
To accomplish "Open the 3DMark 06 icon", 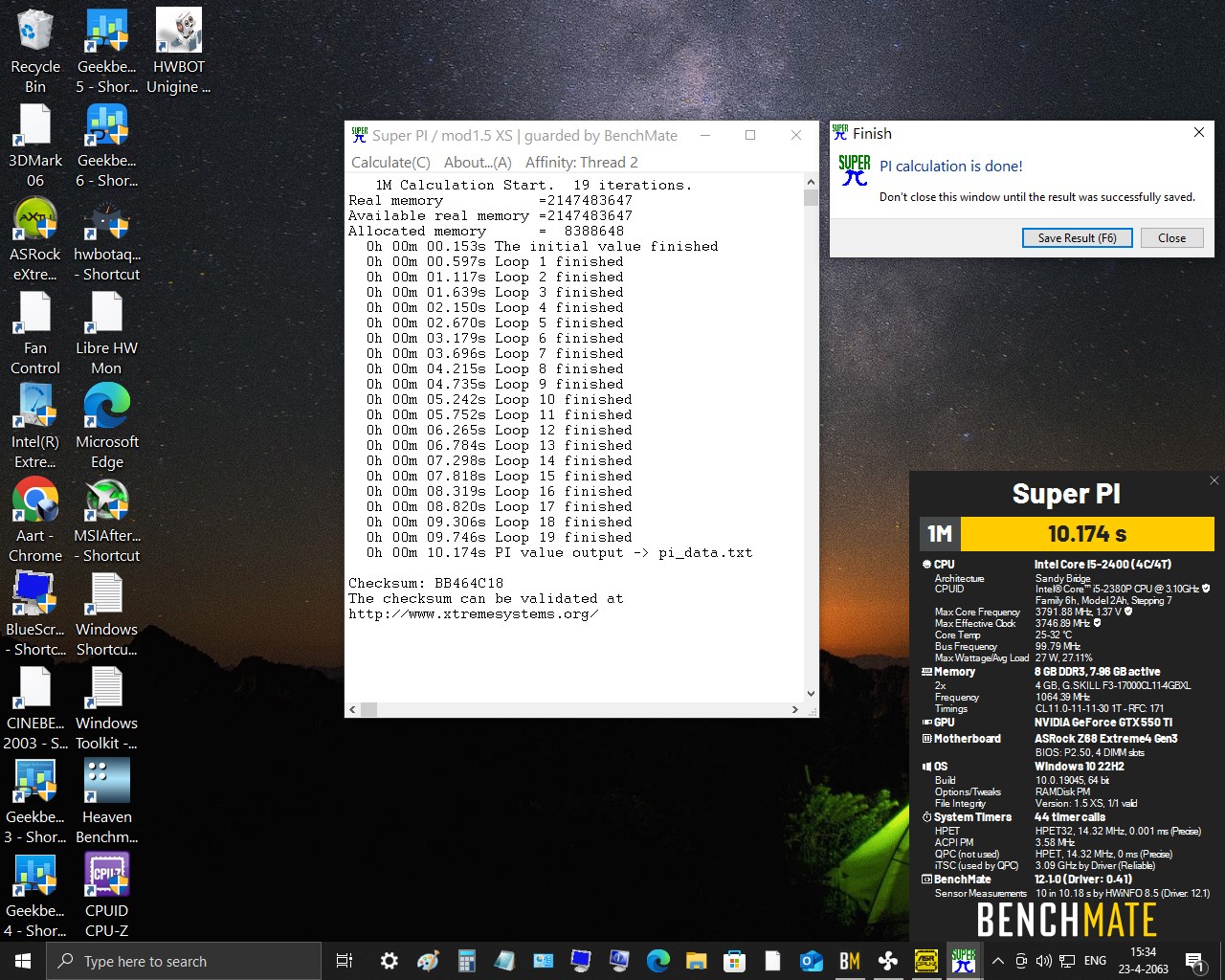I will coord(35,146).
